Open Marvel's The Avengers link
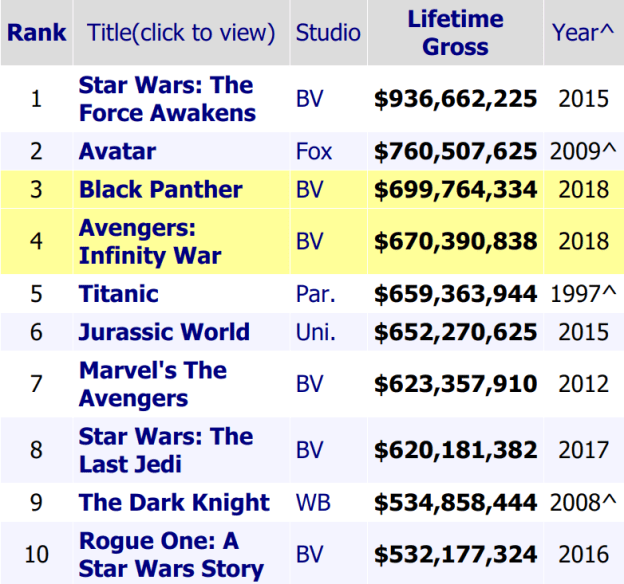The image size is (624, 584). point(152,384)
